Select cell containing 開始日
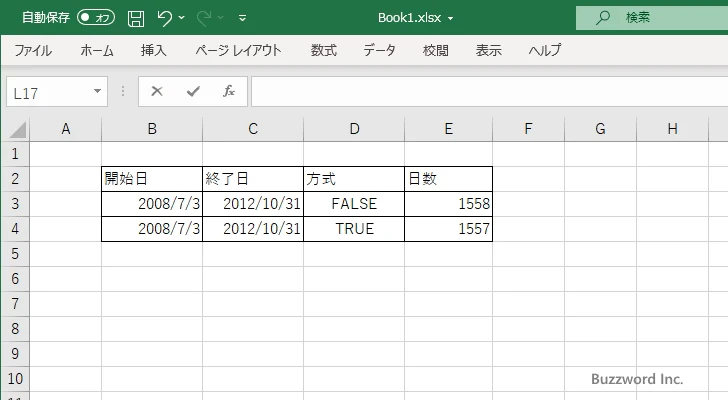The width and height of the screenshot is (728, 400). tap(152, 179)
